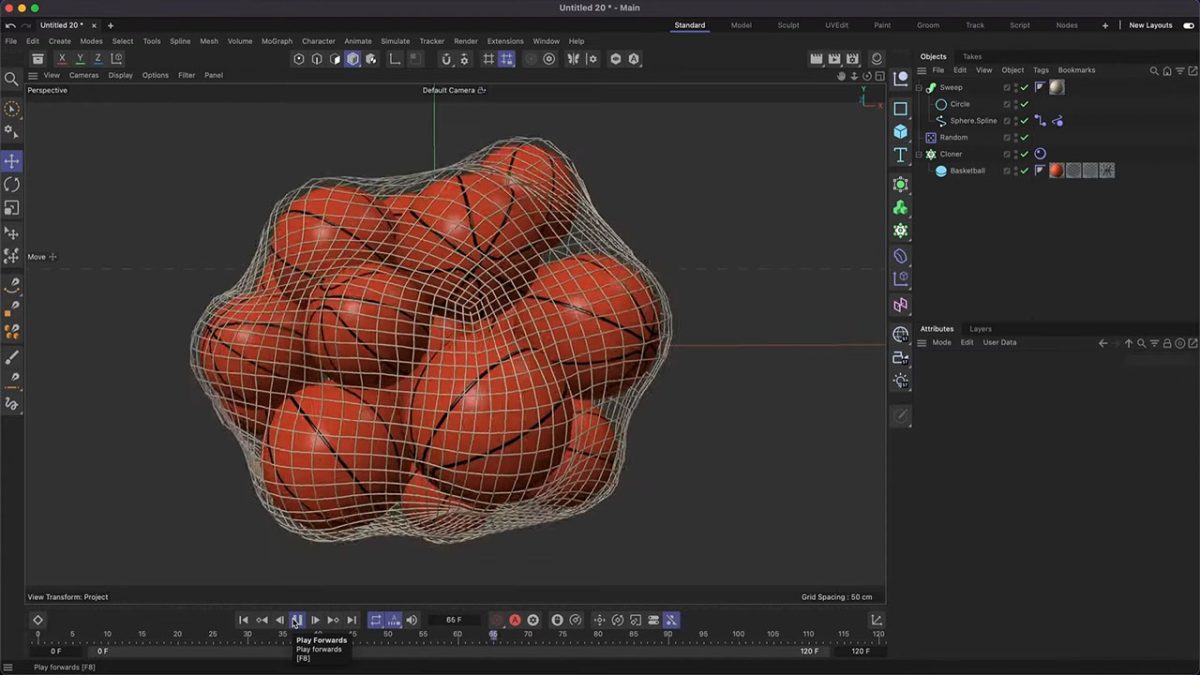Open the MoGraph menu in the menu bar
Image resolution: width=1200 pixels, height=675 pixels.
click(x=276, y=41)
